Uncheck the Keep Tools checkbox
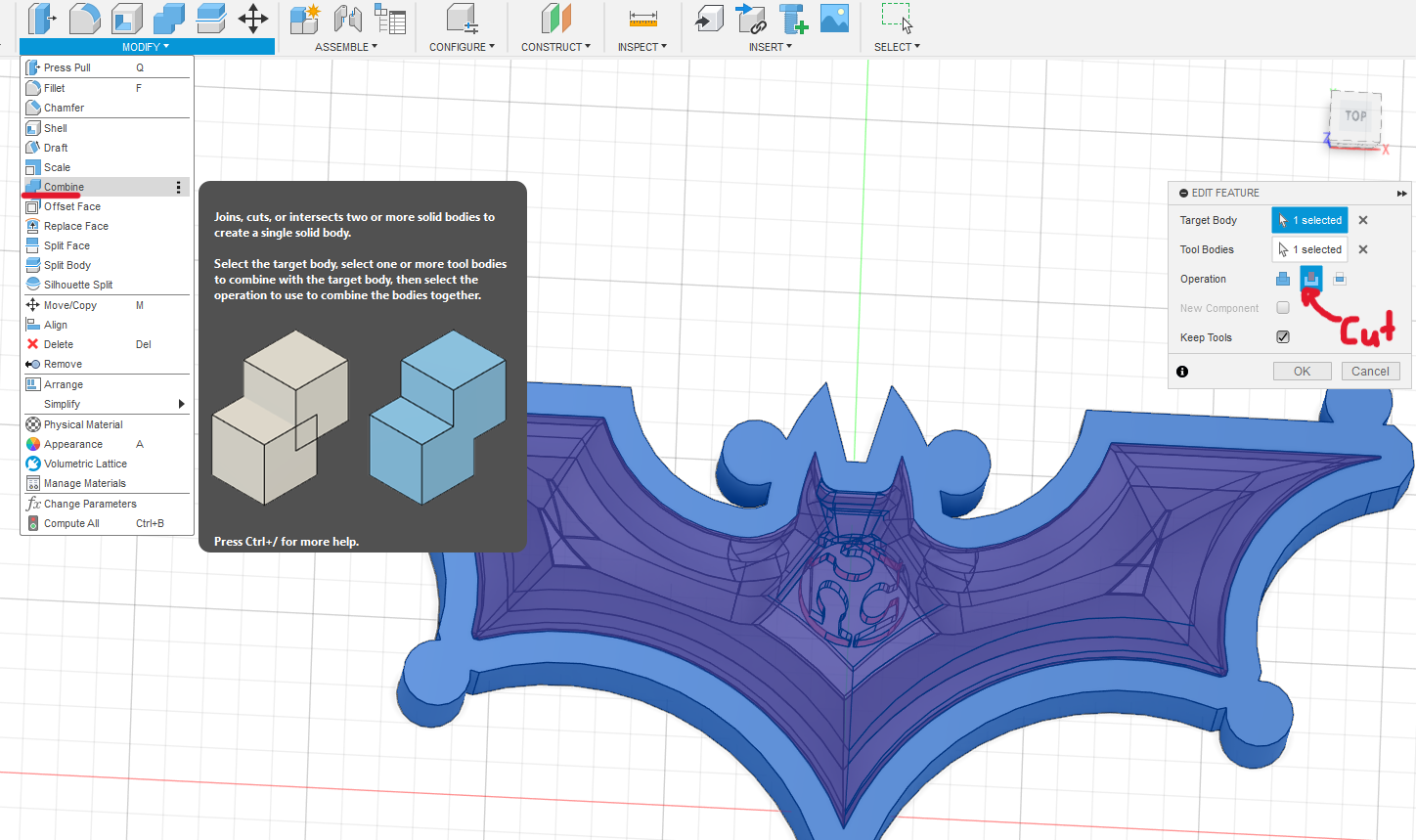The image size is (1416, 840). coord(1283,337)
